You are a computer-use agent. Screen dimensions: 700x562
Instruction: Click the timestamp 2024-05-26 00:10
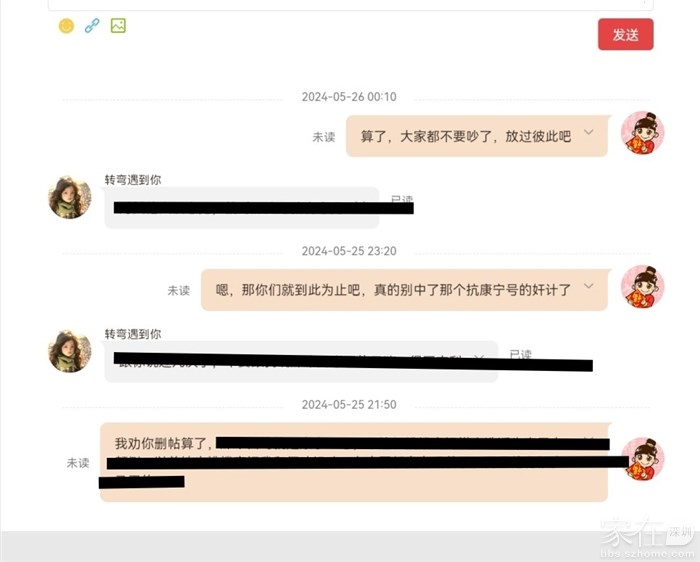coord(349,97)
